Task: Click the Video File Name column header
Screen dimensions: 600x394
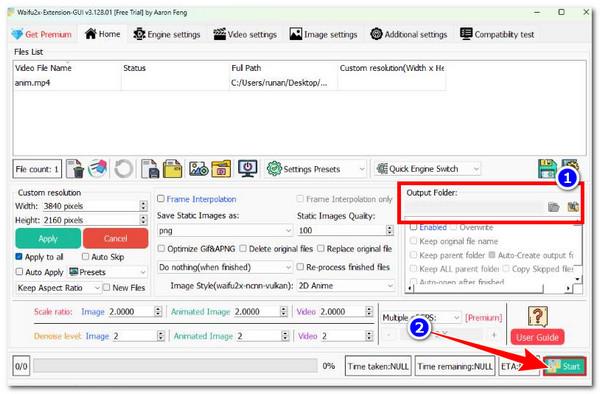Action: (67, 68)
